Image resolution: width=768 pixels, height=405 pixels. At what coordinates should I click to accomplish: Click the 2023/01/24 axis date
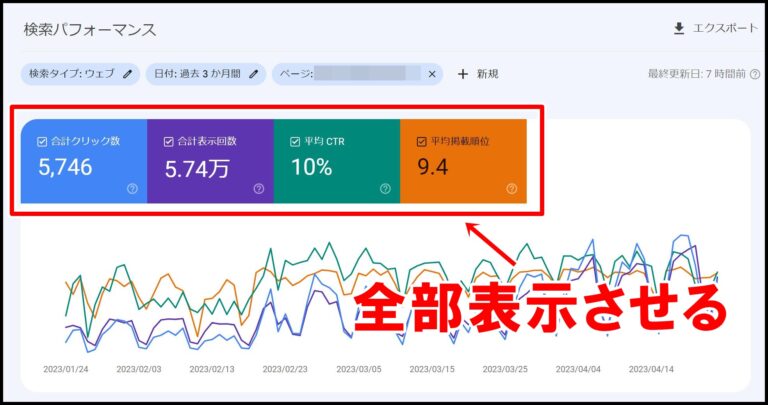click(x=66, y=369)
